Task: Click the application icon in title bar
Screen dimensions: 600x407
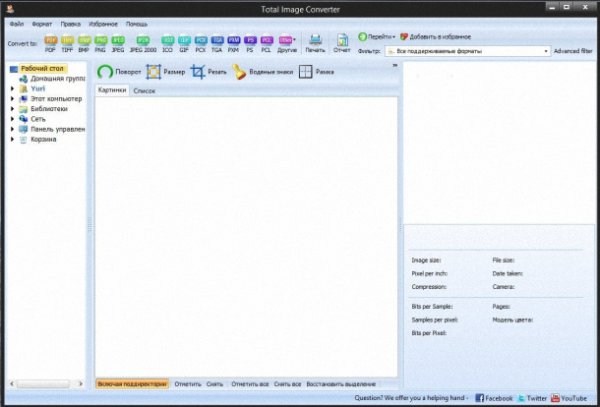Action: (x=11, y=8)
